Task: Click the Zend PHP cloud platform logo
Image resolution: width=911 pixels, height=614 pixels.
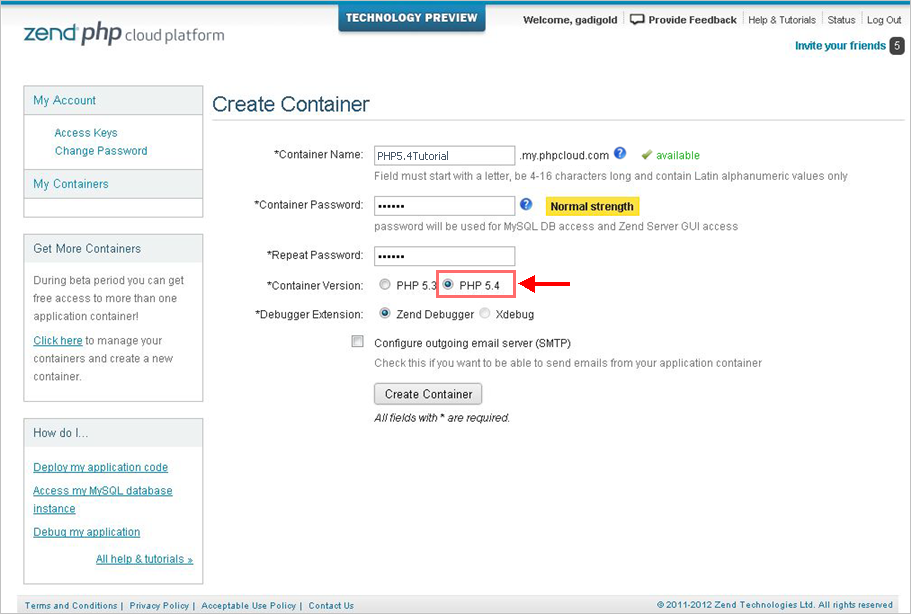Action: [123, 34]
